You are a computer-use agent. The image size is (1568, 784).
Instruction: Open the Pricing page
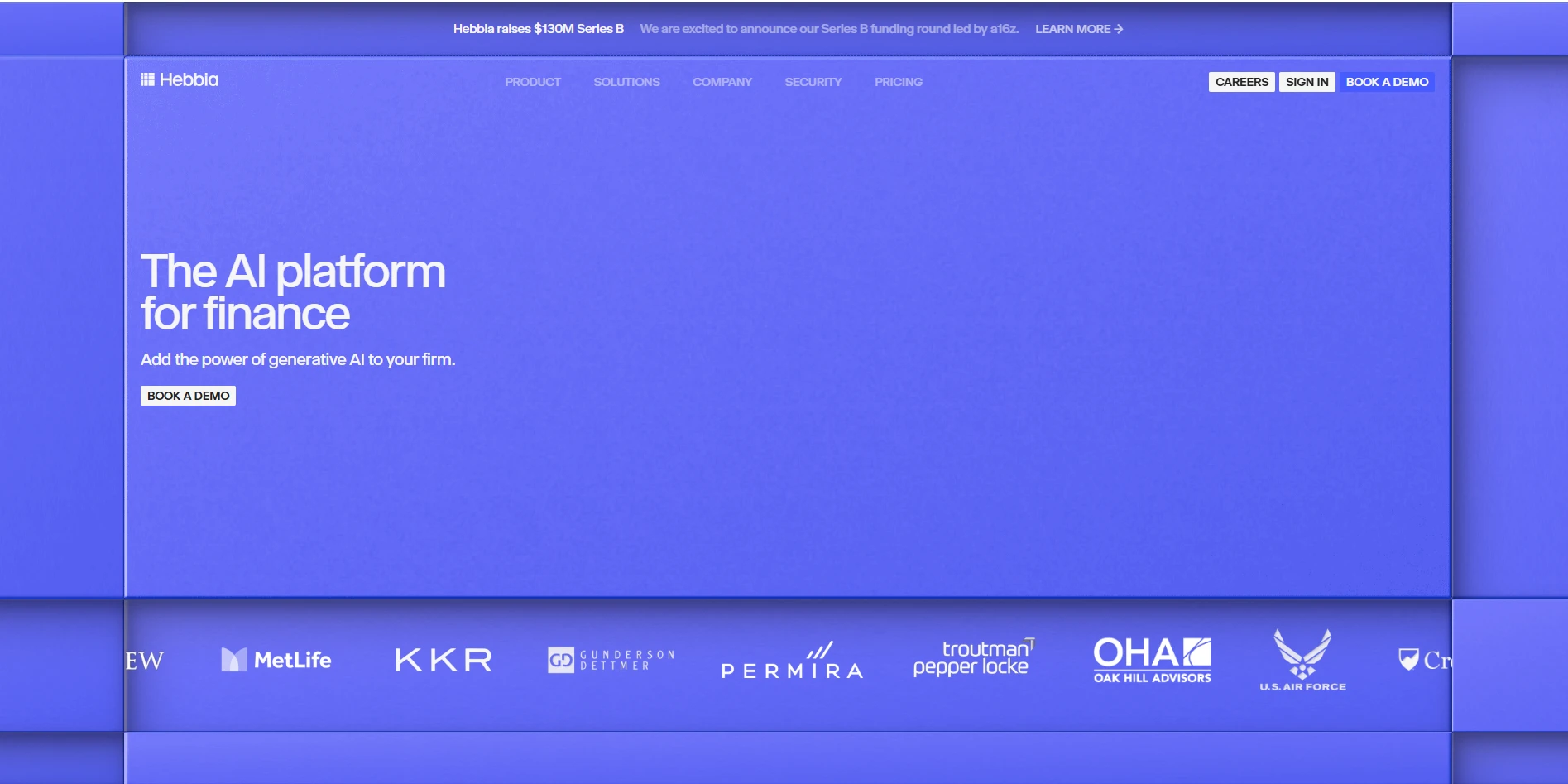click(898, 82)
